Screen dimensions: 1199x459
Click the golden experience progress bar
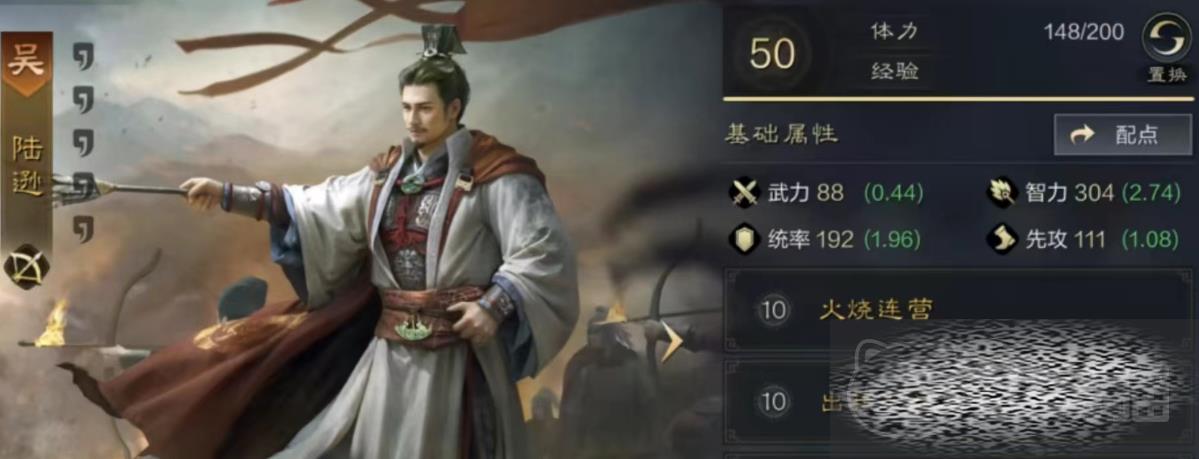coord(957,99)
